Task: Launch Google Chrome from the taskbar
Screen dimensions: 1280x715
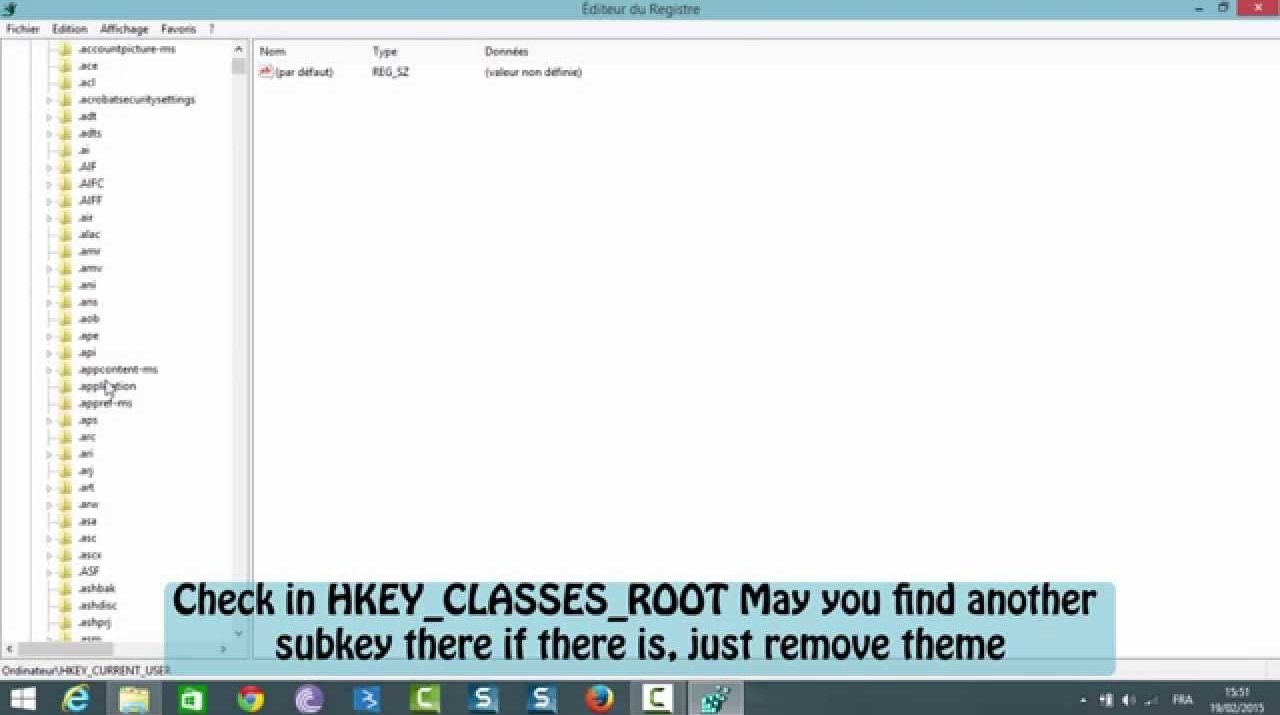Action: (x=250, y=699)
